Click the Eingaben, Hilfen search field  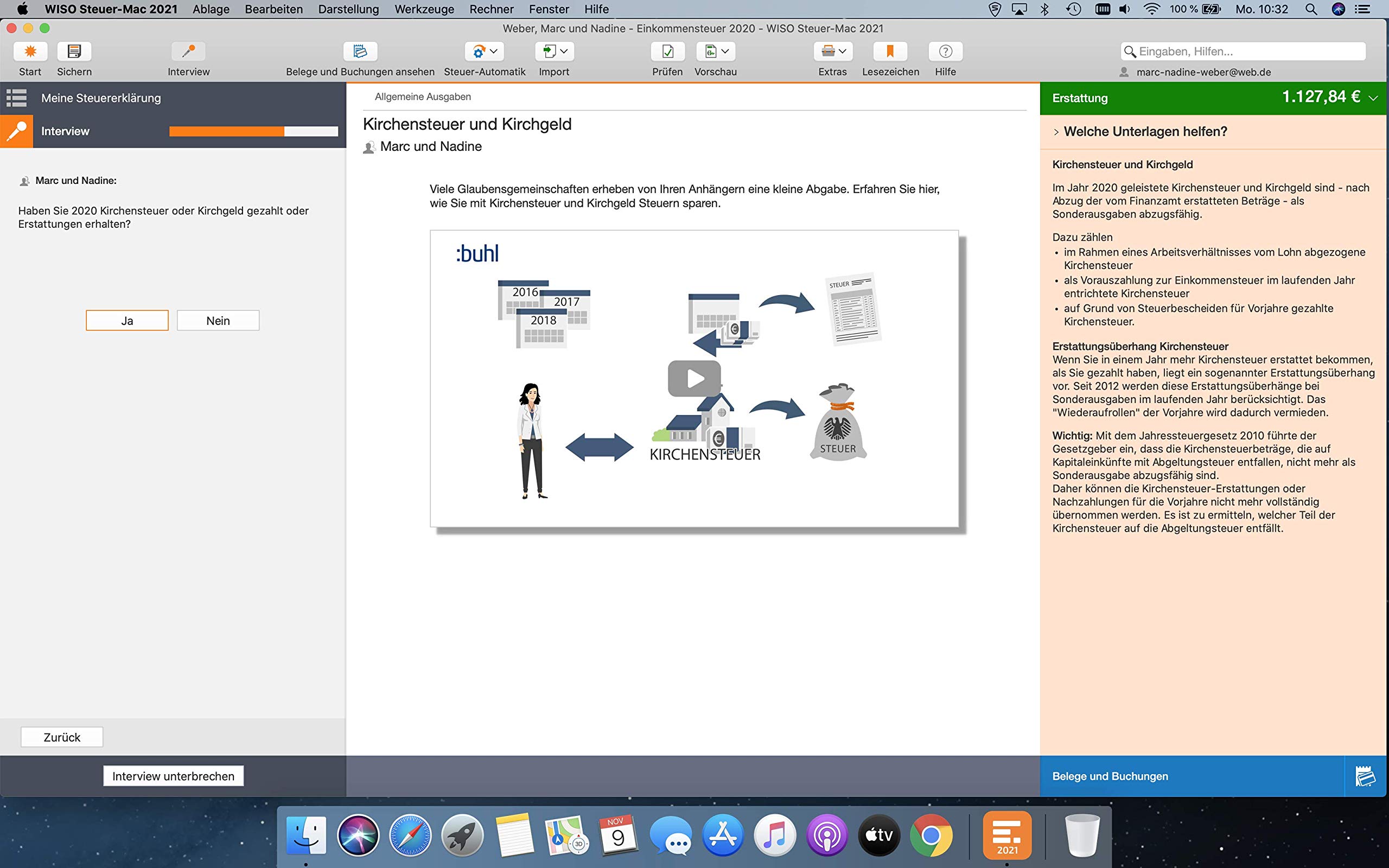tap(1243, 52)
